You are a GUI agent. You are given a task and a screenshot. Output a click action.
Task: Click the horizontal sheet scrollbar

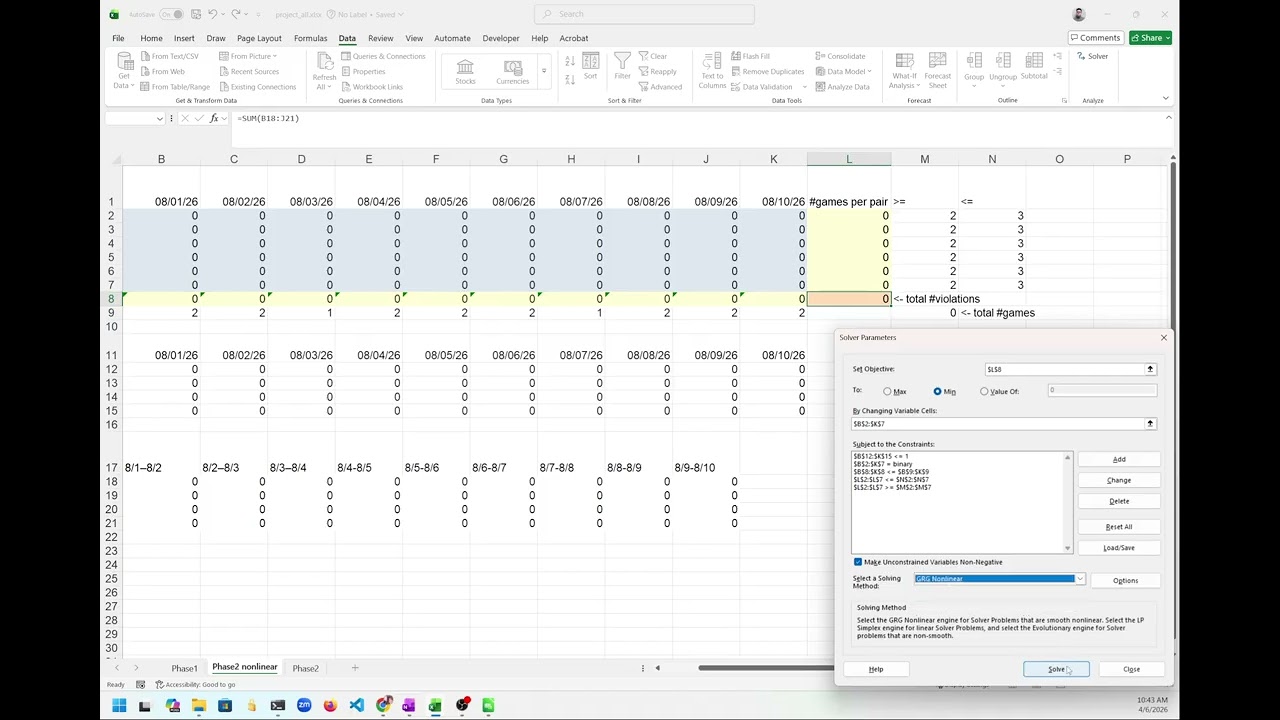(x=766, y=668)
